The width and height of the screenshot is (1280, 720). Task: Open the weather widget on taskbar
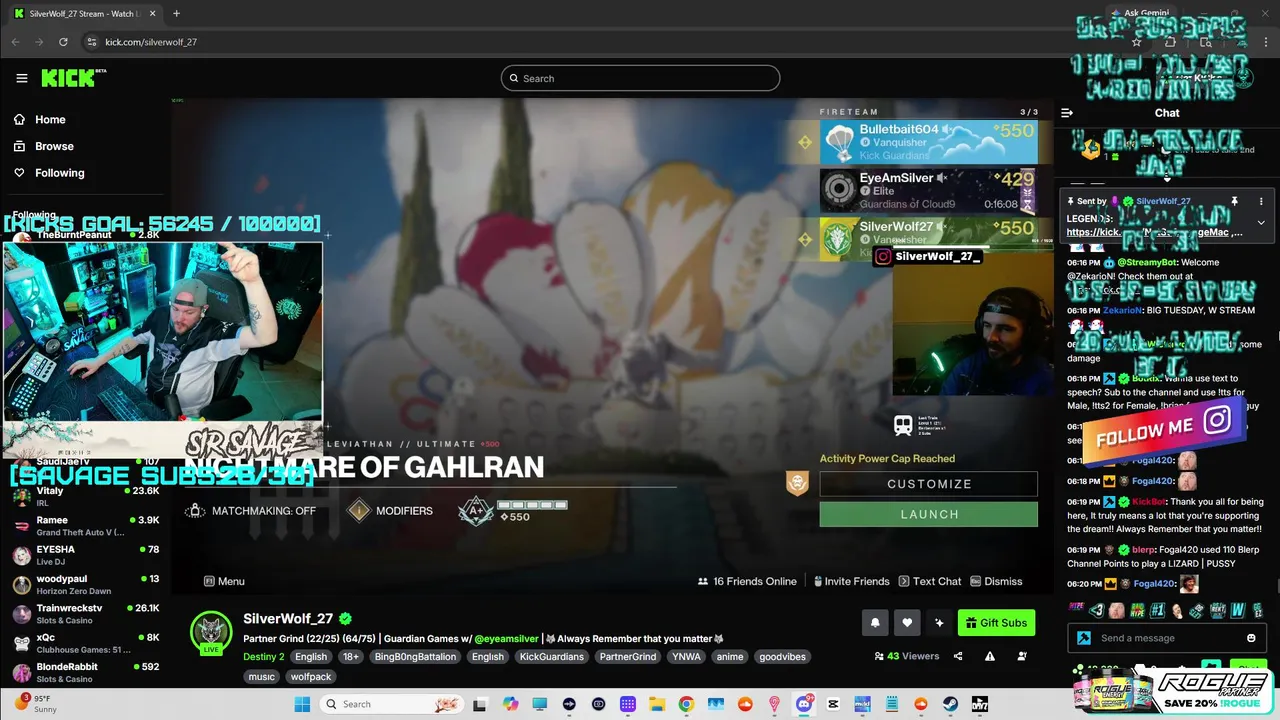pos(38,703)
